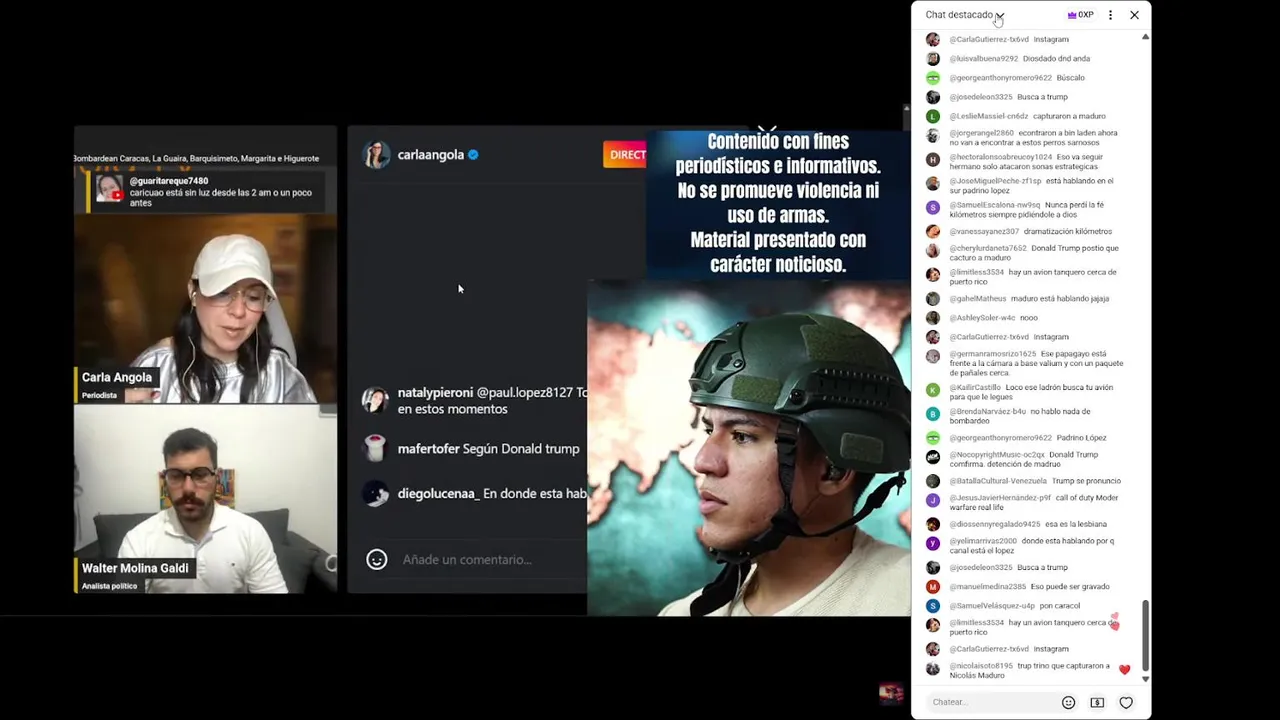Close the live chat panel
1280x720 pixels.
coord(1134,15)
